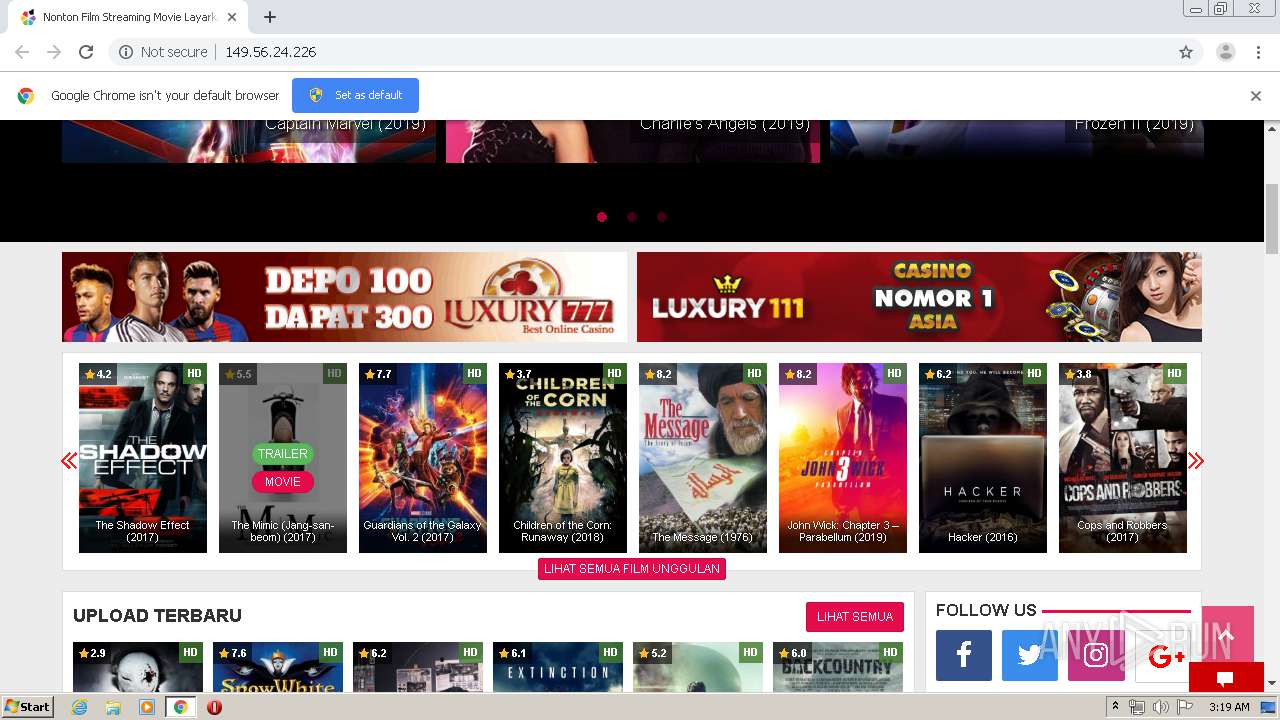Open Frozen II (2019) slider item
This screenshot has width=1280, height=720.
click(x=1017, y=141)
